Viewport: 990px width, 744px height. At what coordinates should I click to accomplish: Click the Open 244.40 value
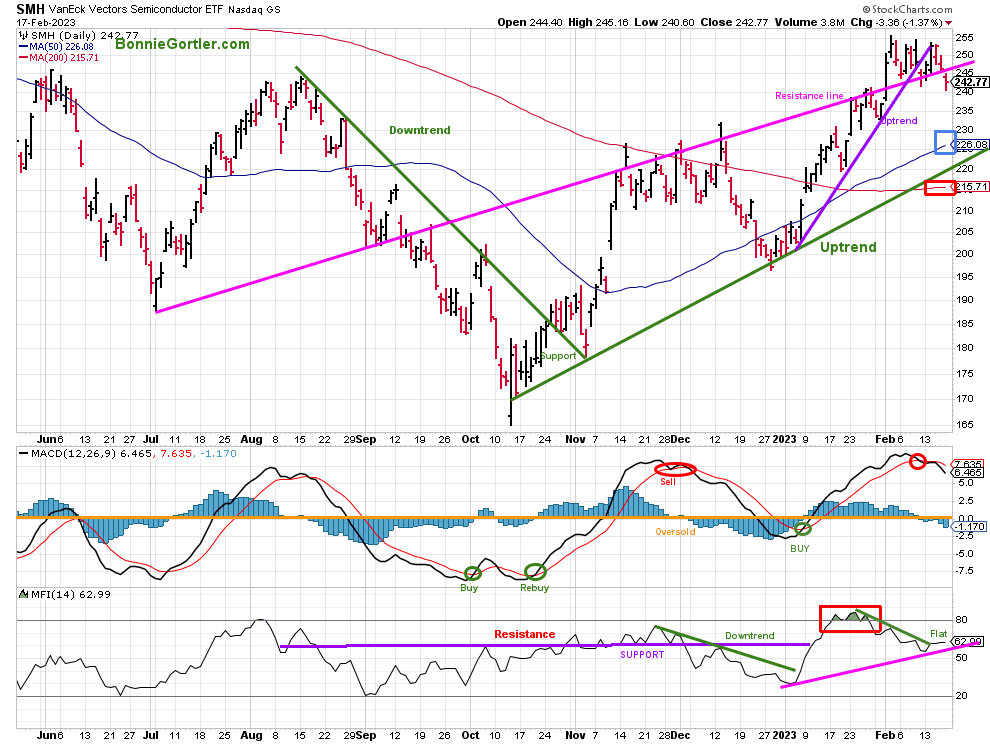[x=530, y=22]
